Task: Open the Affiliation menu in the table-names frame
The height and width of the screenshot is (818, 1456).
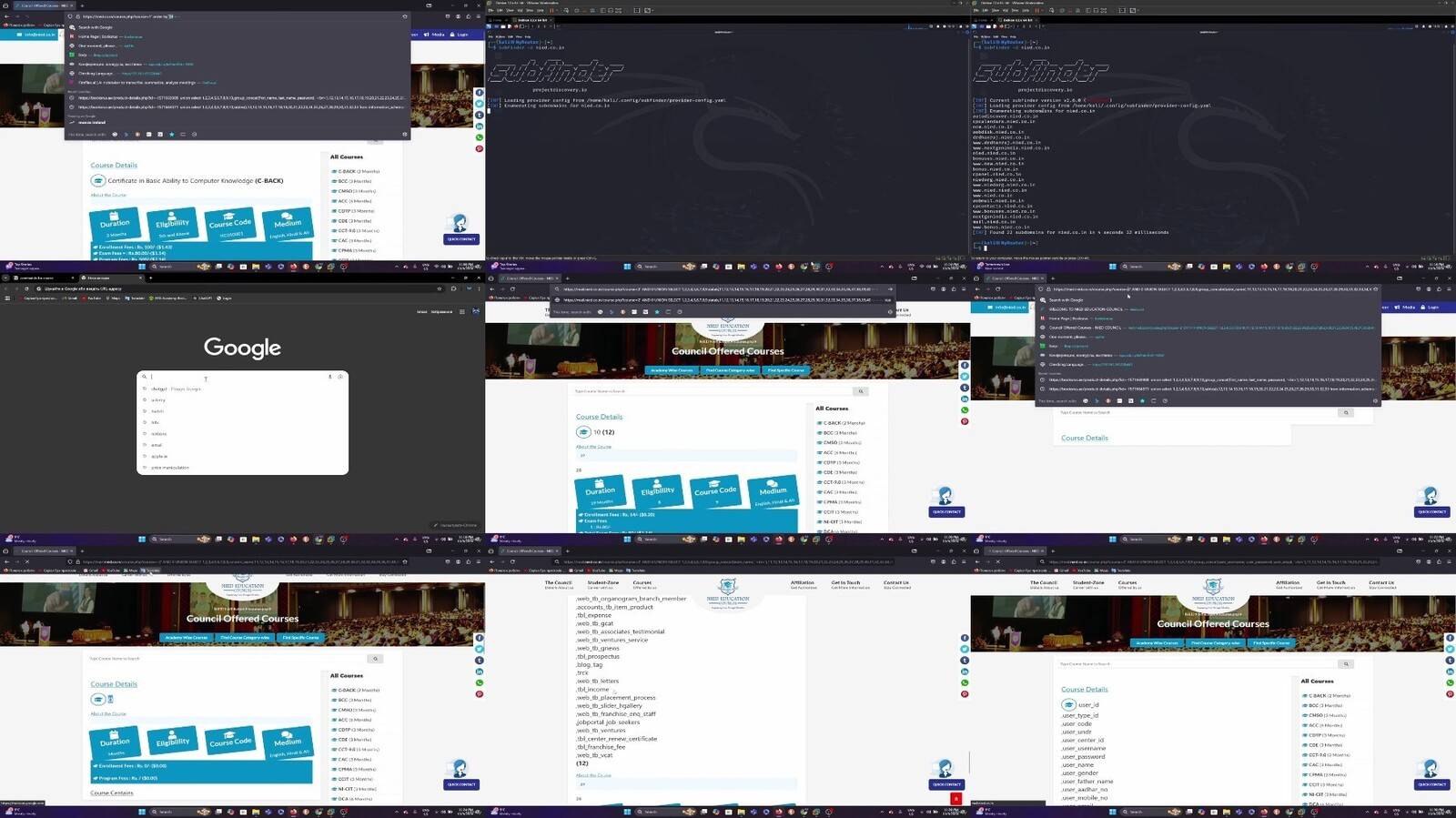Action: (803, 583)
